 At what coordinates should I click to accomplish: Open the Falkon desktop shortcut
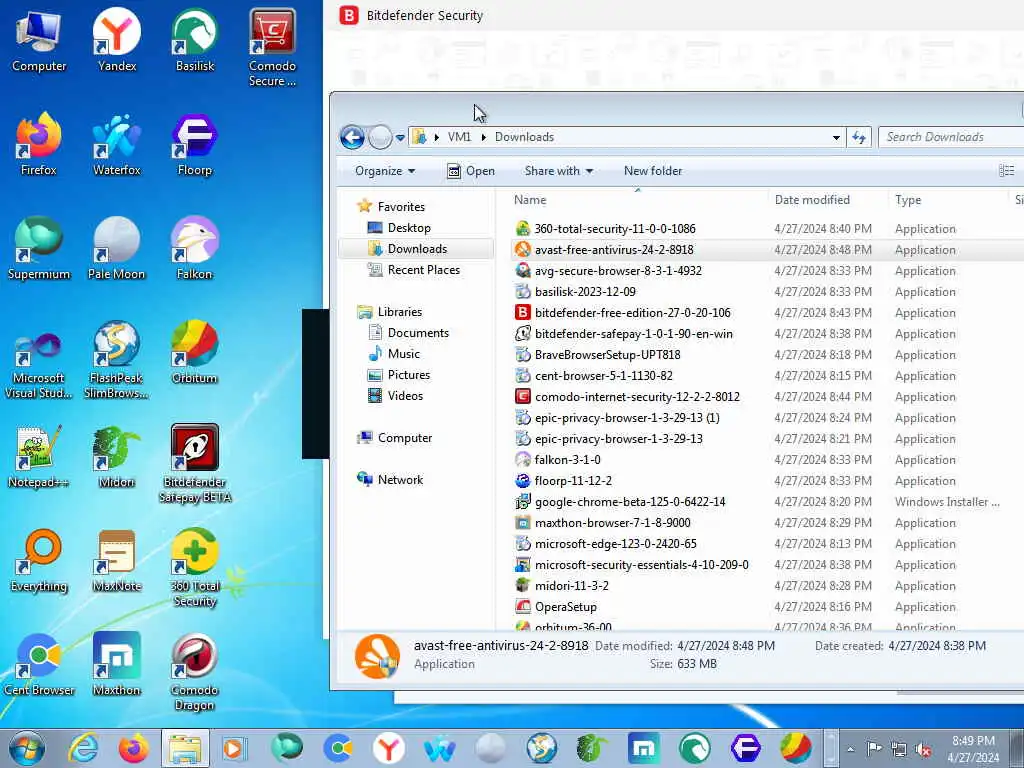[195, 248]
